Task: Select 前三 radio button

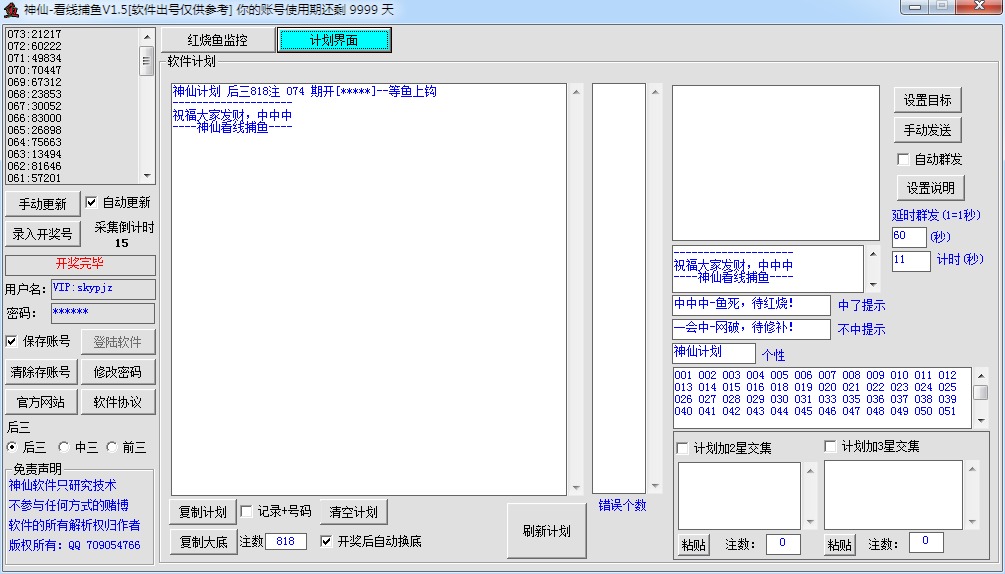Action: point(112,447)
